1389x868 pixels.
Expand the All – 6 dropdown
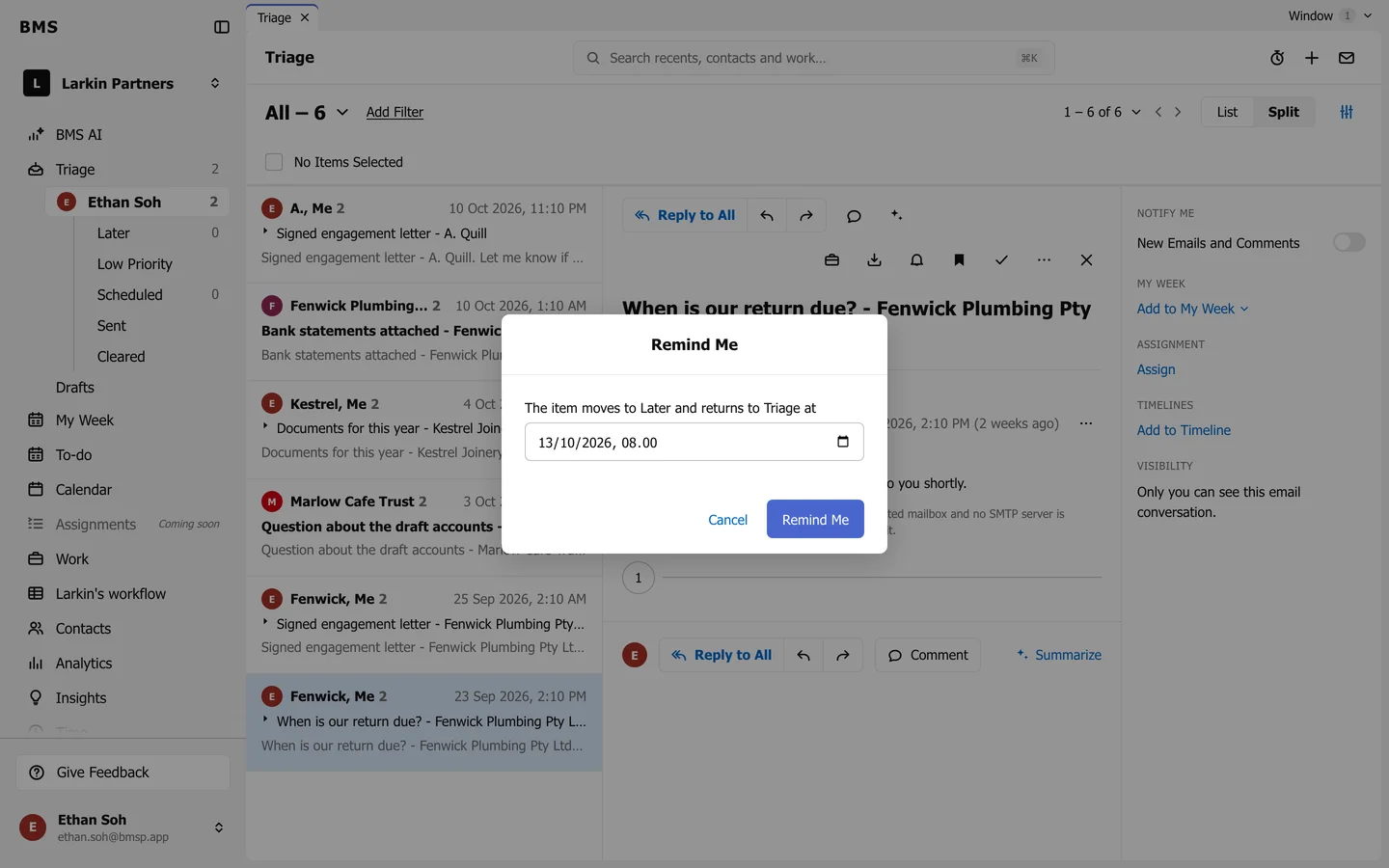click(307, 113)
